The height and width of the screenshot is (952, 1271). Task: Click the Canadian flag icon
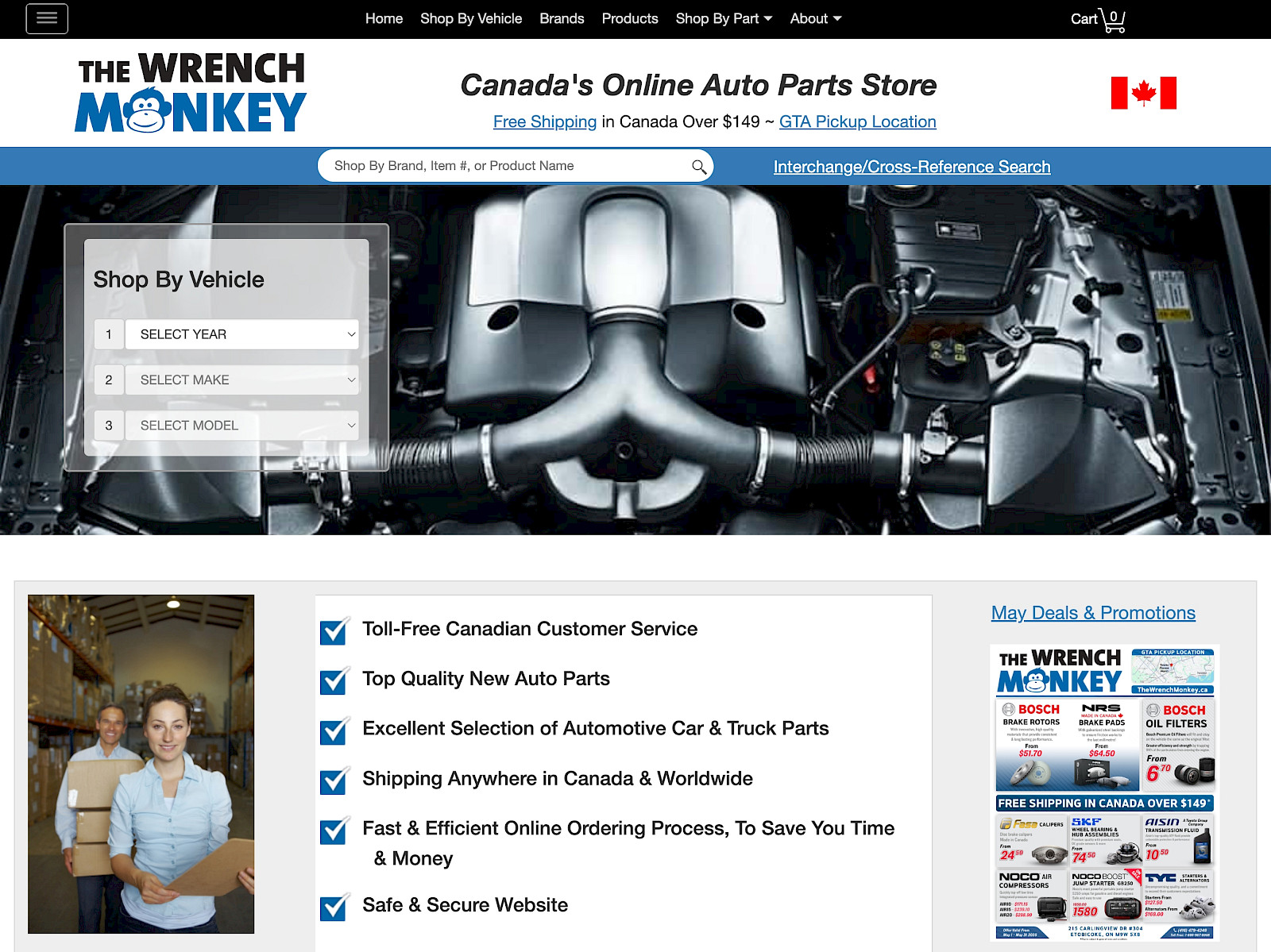pyautogui.click(x=1144, y=94)
